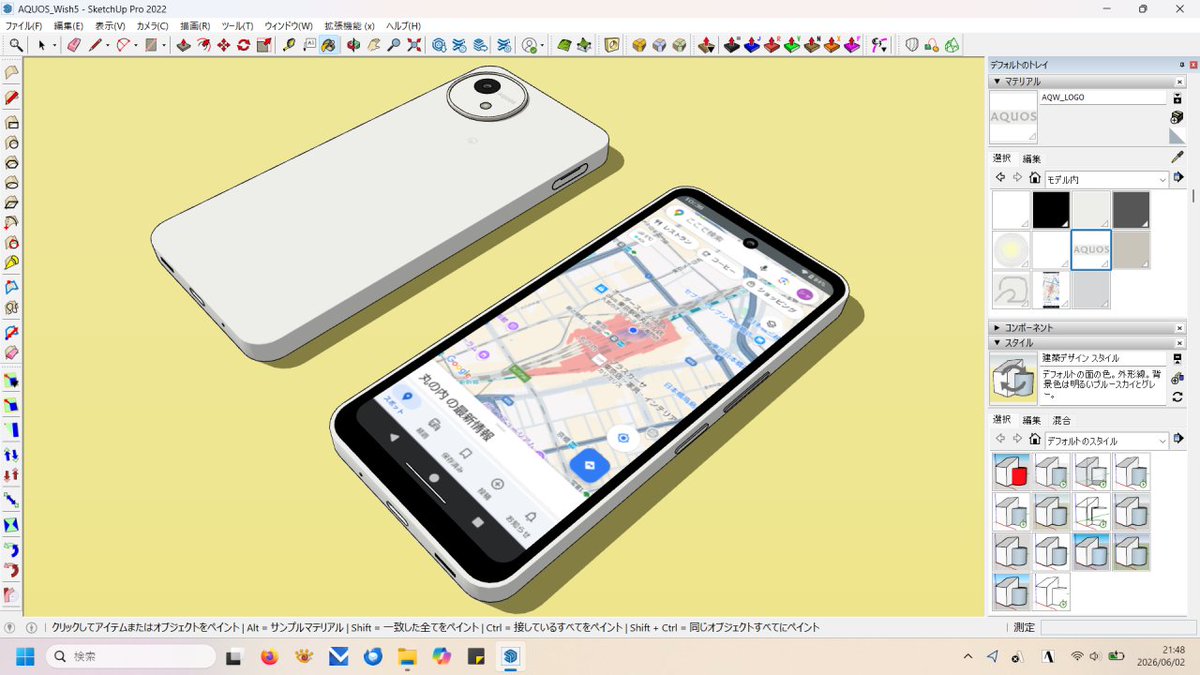Open the カメラ(C) menu

pos(152,25)
